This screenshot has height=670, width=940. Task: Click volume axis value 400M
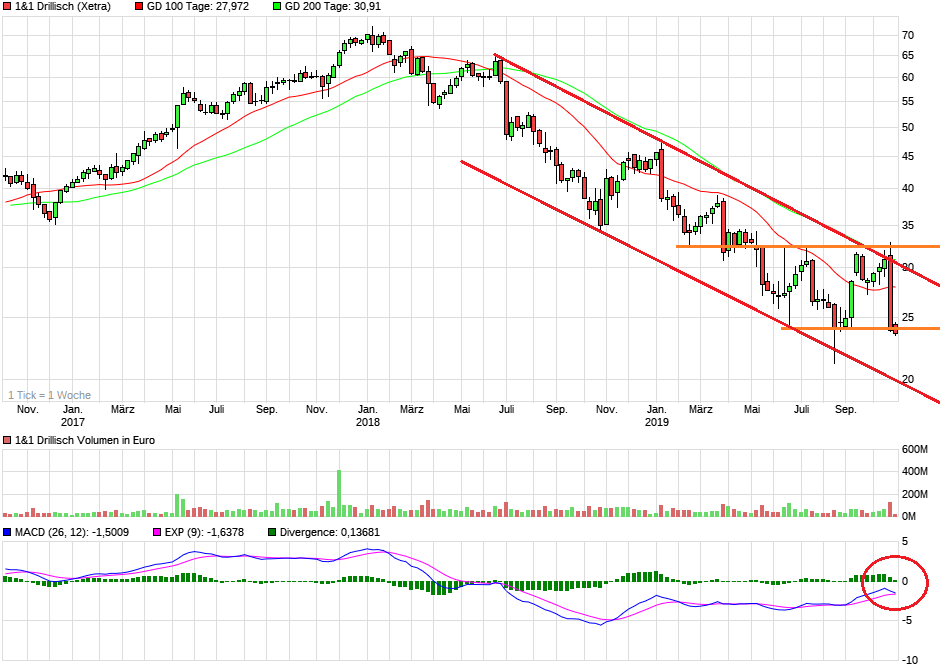click(x=915, y=472)
